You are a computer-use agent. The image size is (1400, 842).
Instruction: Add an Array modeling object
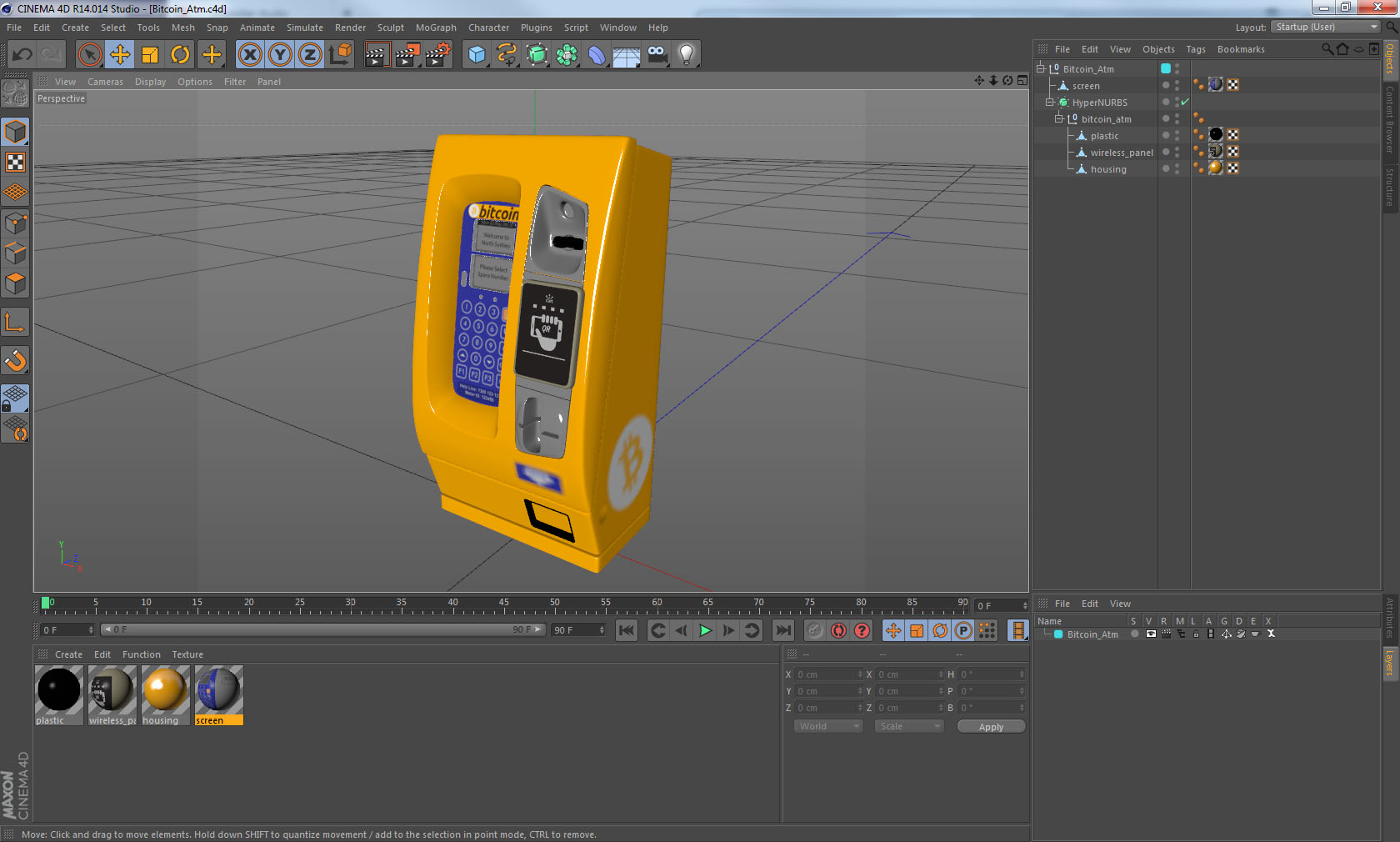(x=567, y=55)
